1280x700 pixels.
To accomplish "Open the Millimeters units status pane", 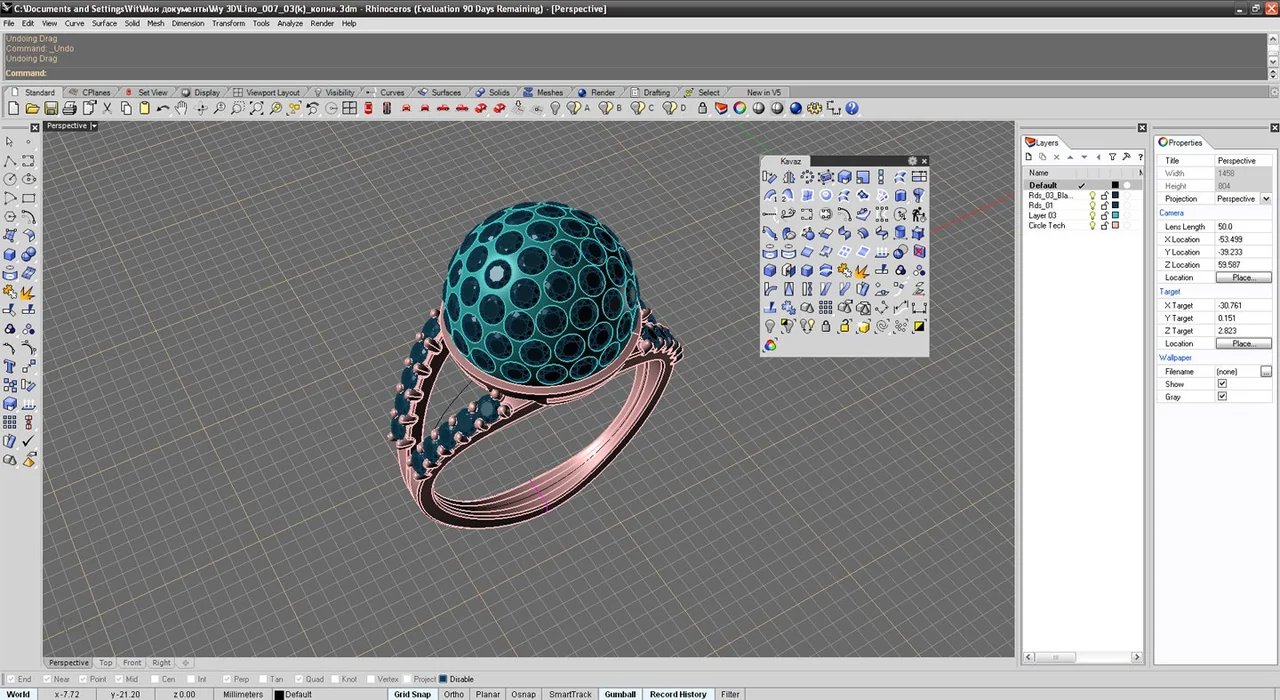I will pos(243,694).
